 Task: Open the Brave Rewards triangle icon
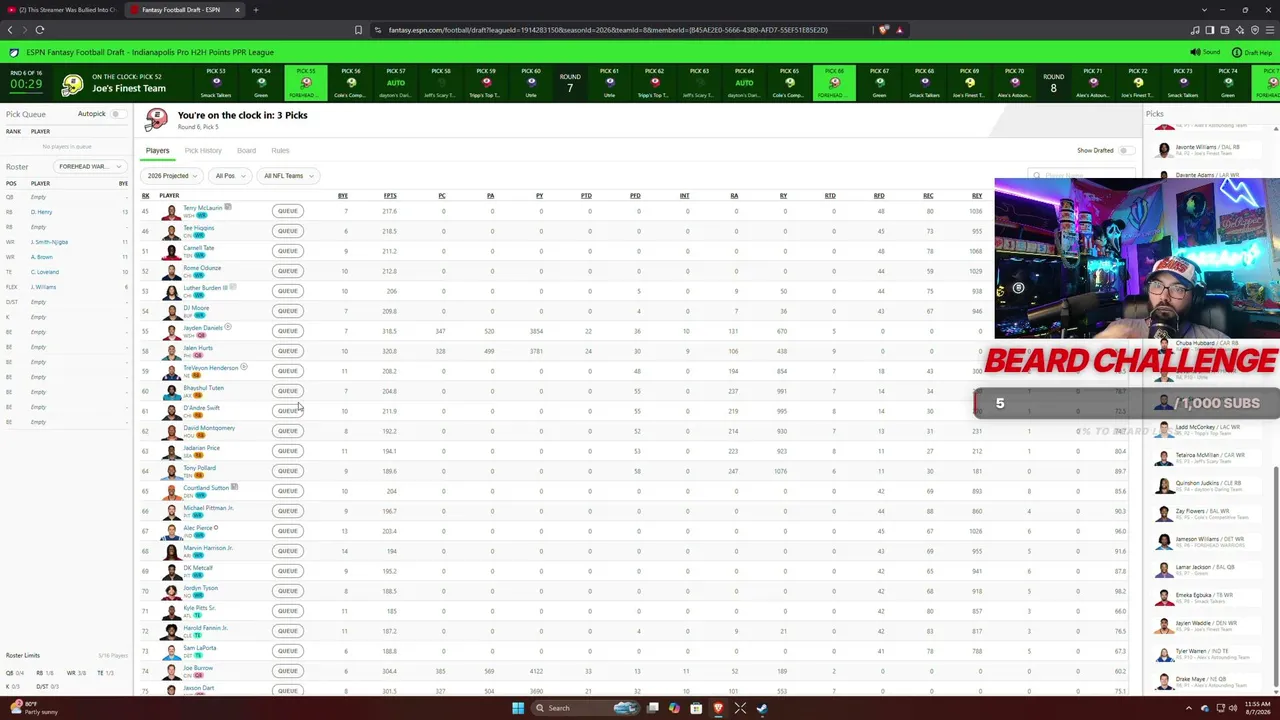pos(900,30)
